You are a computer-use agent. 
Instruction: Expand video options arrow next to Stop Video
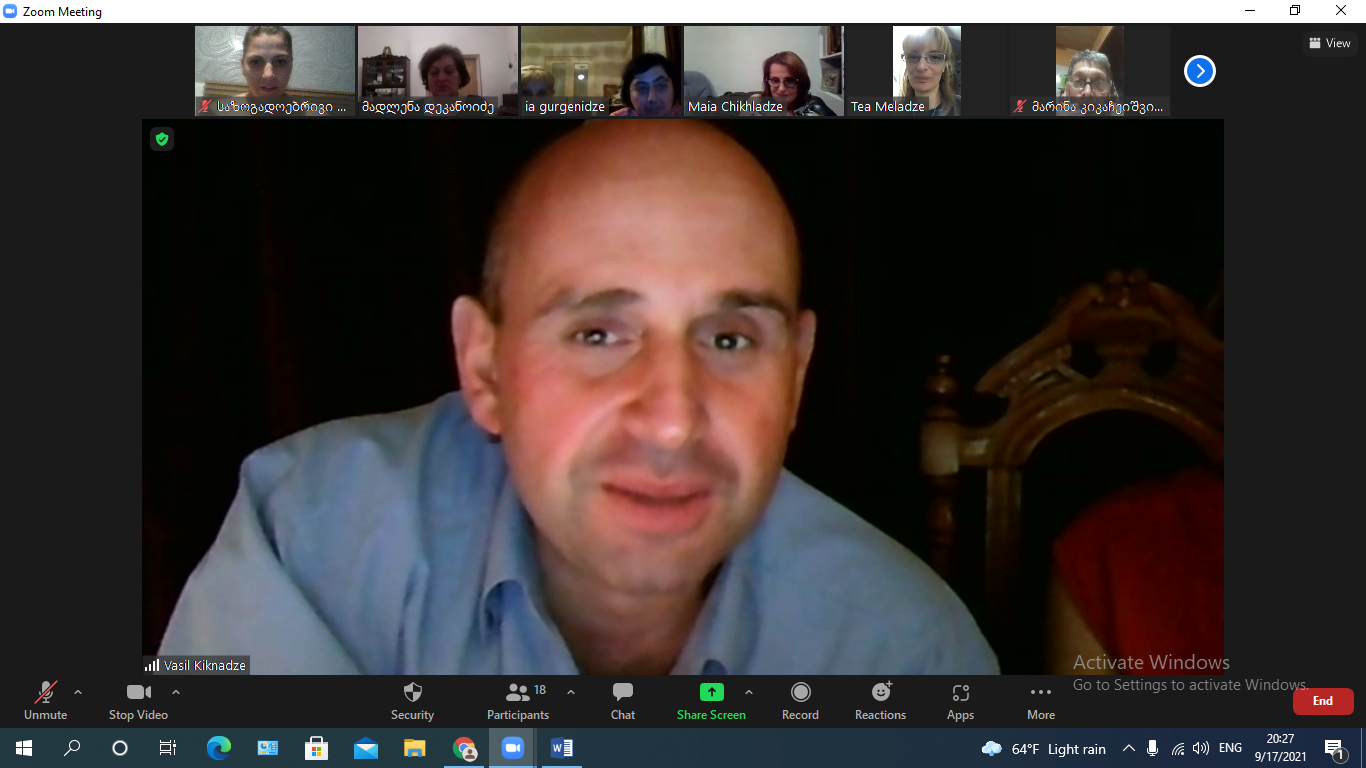[x=176, y=692]
